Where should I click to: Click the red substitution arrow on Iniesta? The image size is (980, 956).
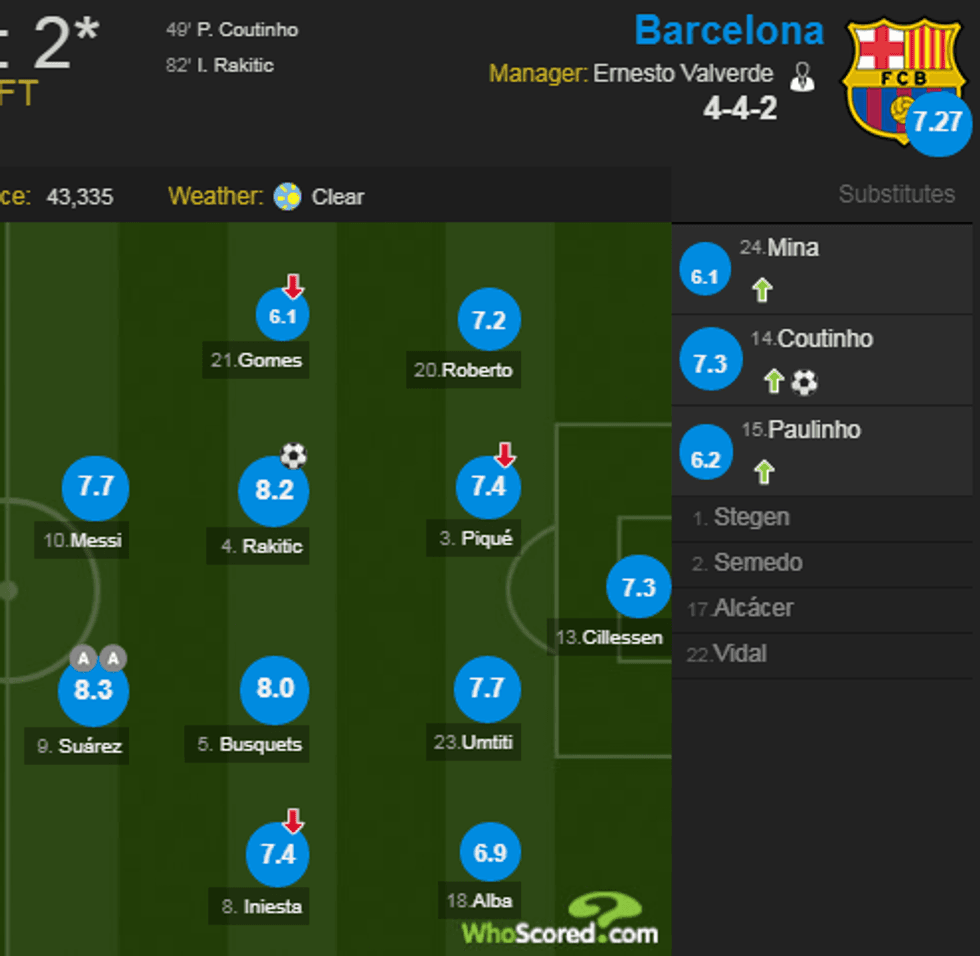pyautogui.click(x=292, y=821)
